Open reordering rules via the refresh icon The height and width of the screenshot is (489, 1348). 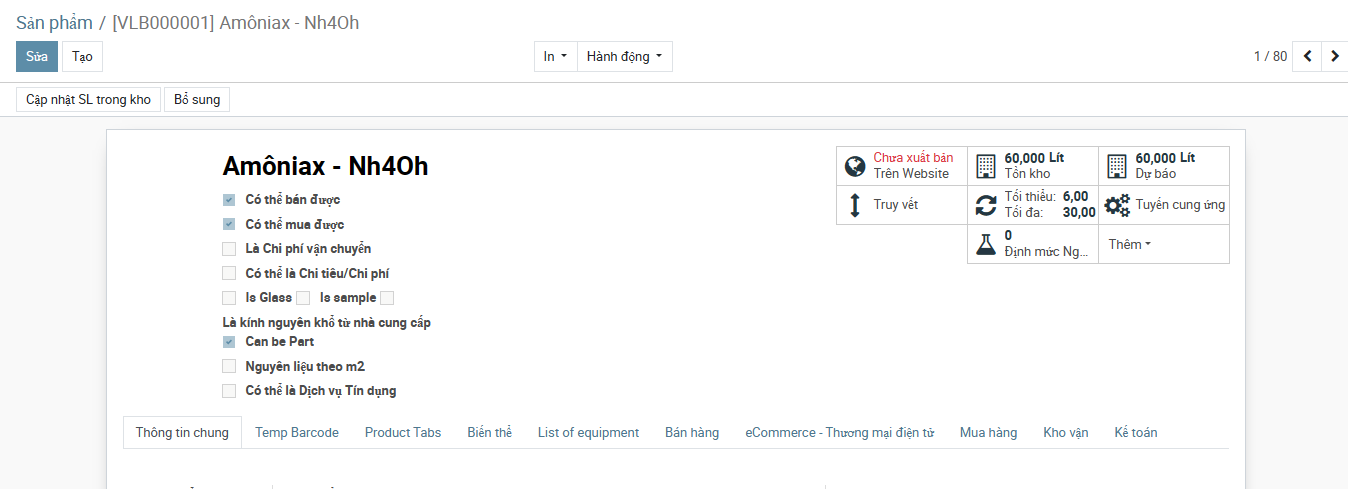[x=986, y=205]
